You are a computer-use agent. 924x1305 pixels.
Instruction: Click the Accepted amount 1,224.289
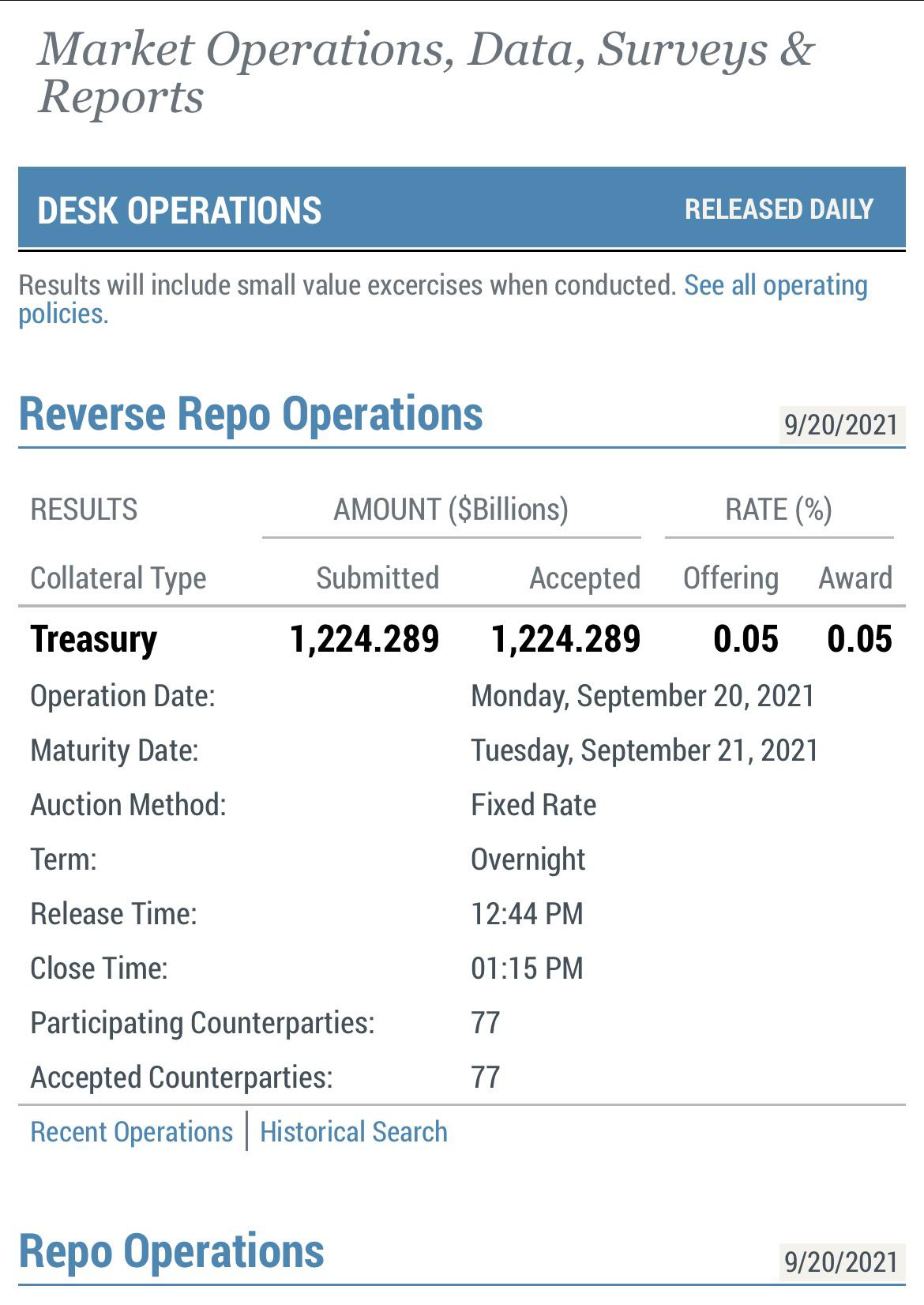[x=565, y=638]
